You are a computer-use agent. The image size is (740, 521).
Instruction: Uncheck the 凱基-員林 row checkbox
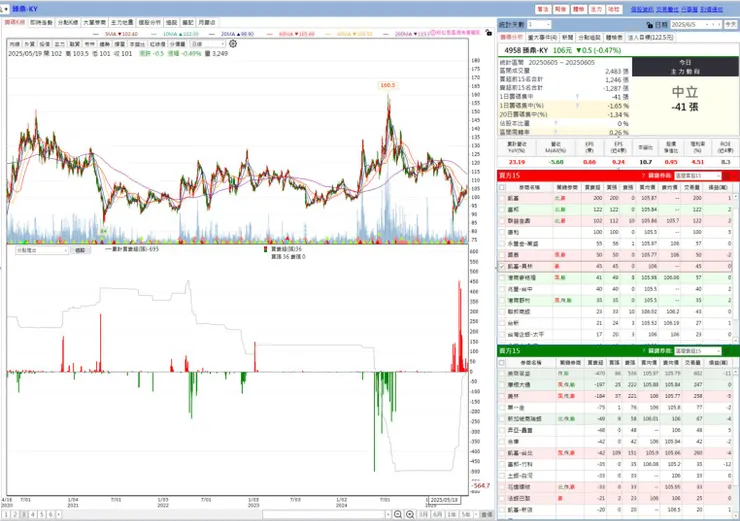(x=502, y=266)
